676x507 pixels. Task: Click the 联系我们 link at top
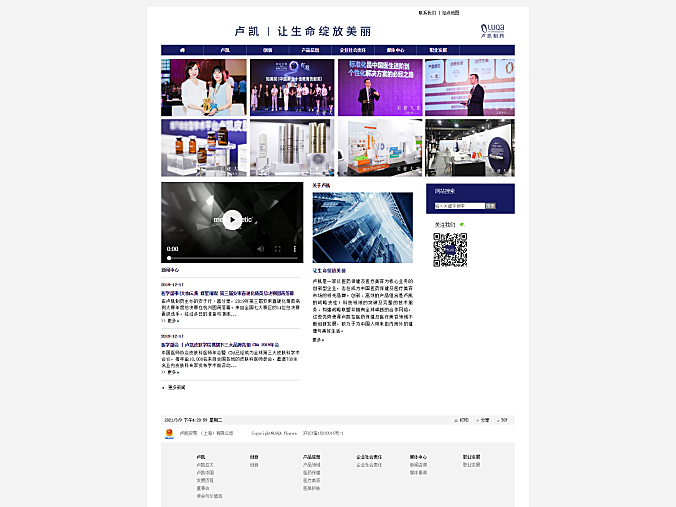[x=427, y=13]
